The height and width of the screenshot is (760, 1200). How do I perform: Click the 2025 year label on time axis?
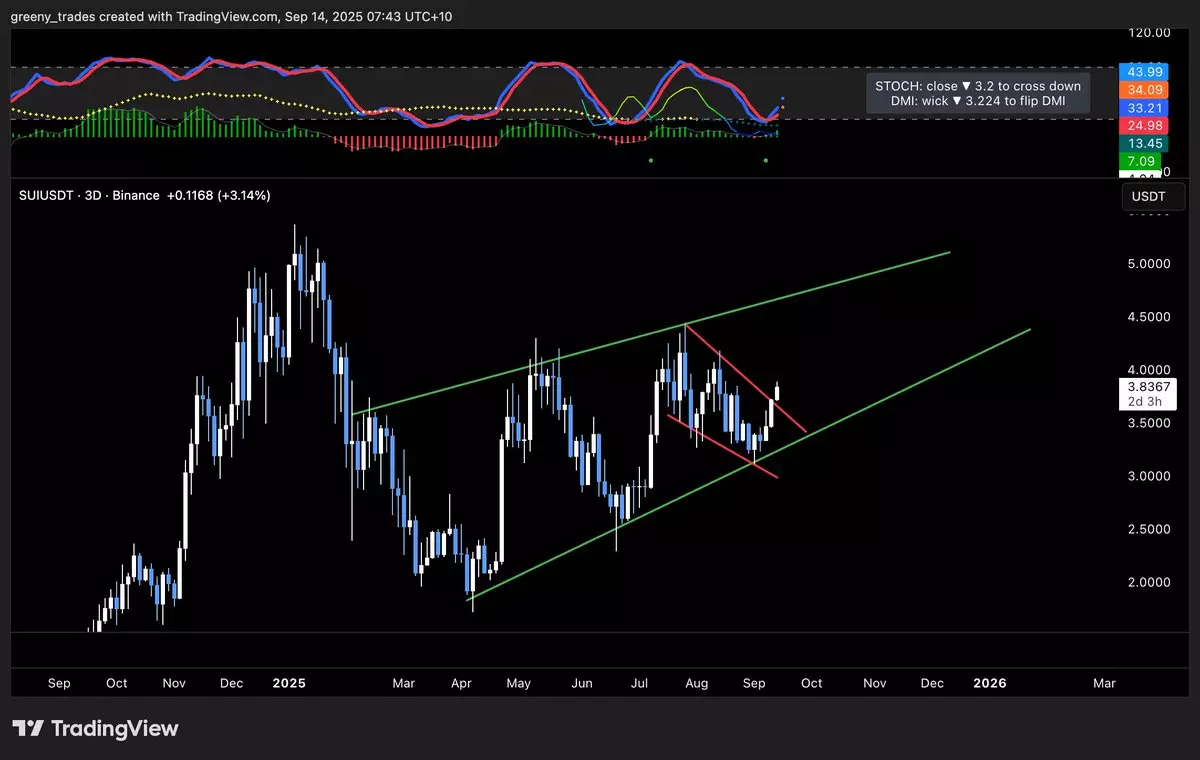288,683
